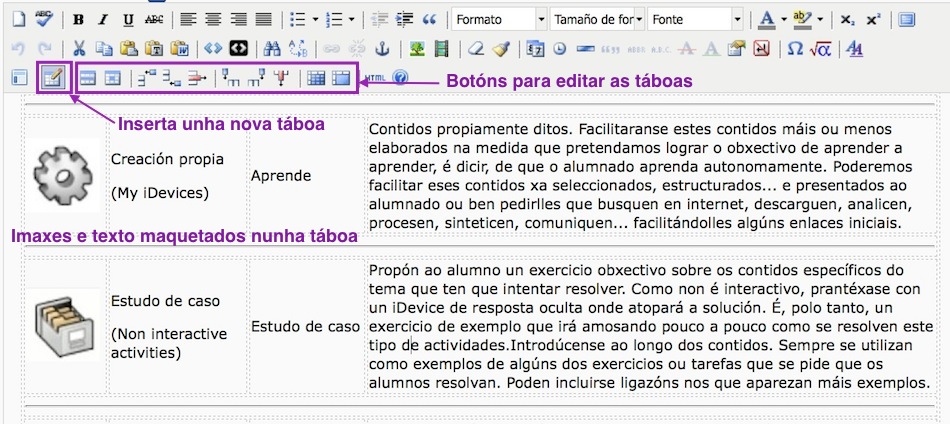Paste content from Word
Viewport: 950px width, 424px height.
(x=179, y=48)
